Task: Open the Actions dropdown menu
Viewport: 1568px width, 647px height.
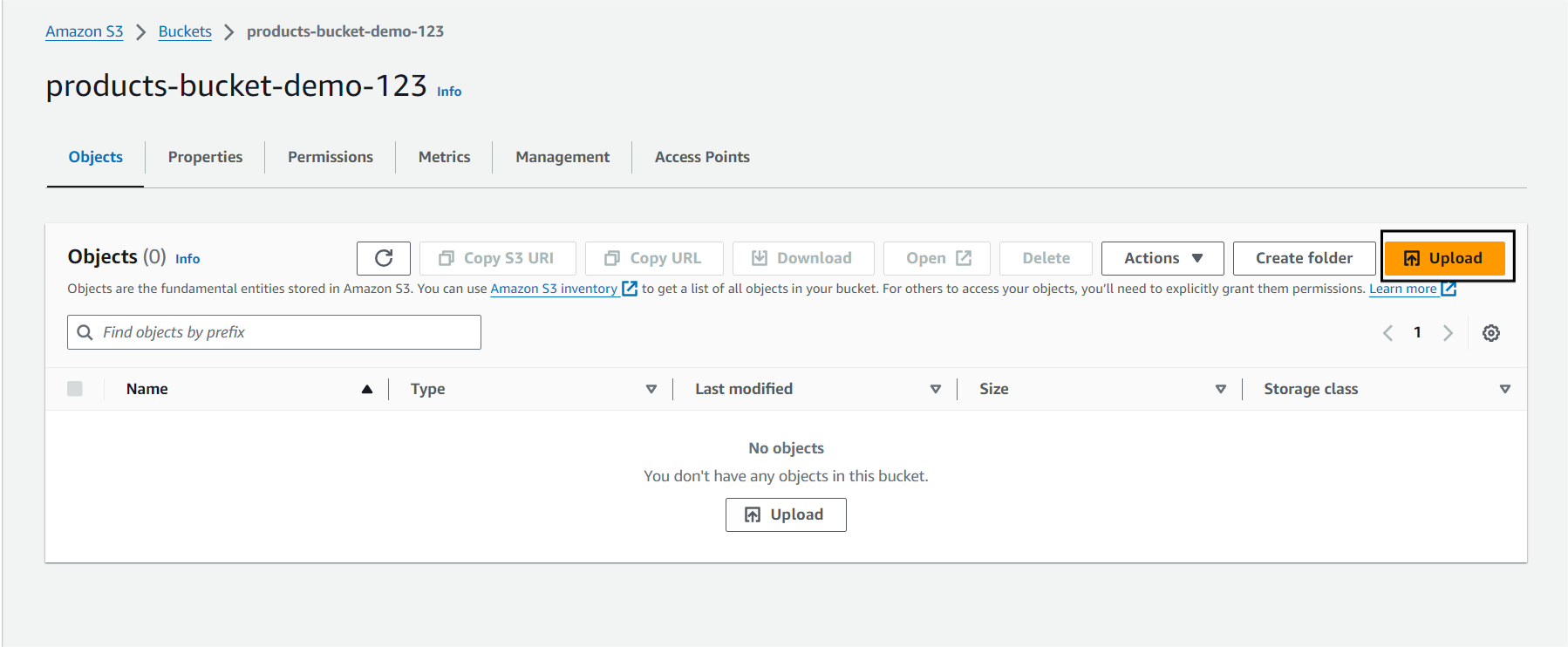Action: pyautogui.click(x=1162, y=258)
